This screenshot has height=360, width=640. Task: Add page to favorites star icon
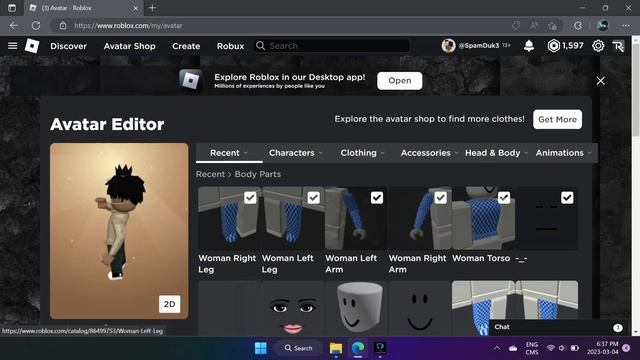552,25
